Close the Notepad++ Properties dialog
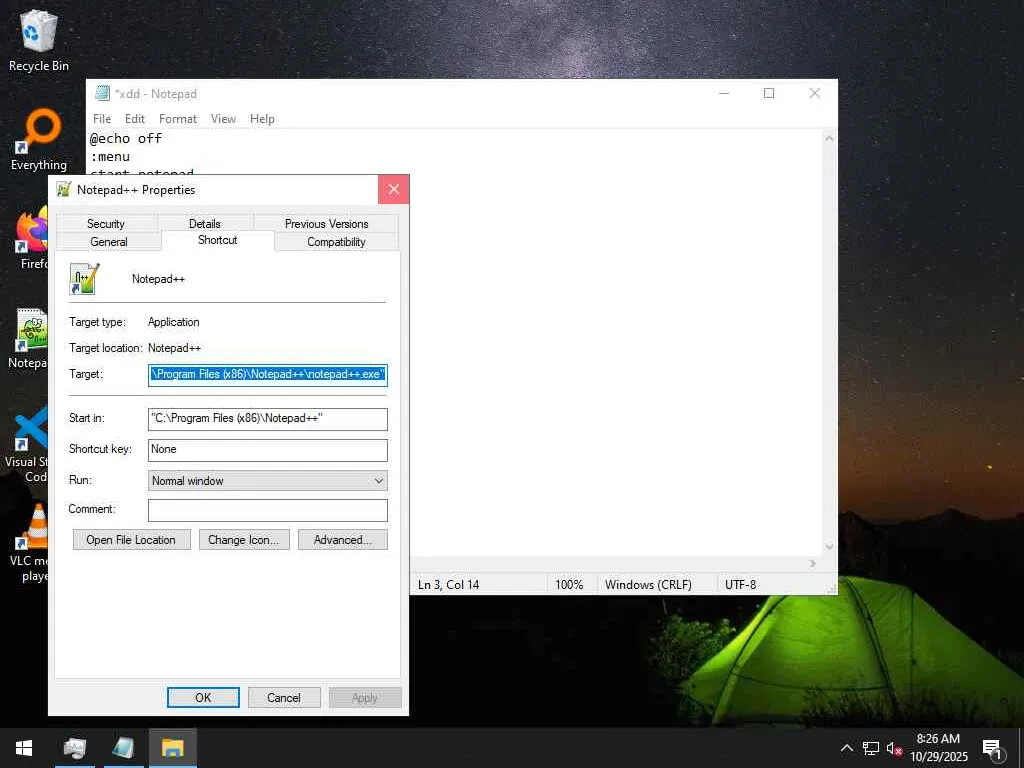Viewport: 1024px width, 768px height. (393, 189)
